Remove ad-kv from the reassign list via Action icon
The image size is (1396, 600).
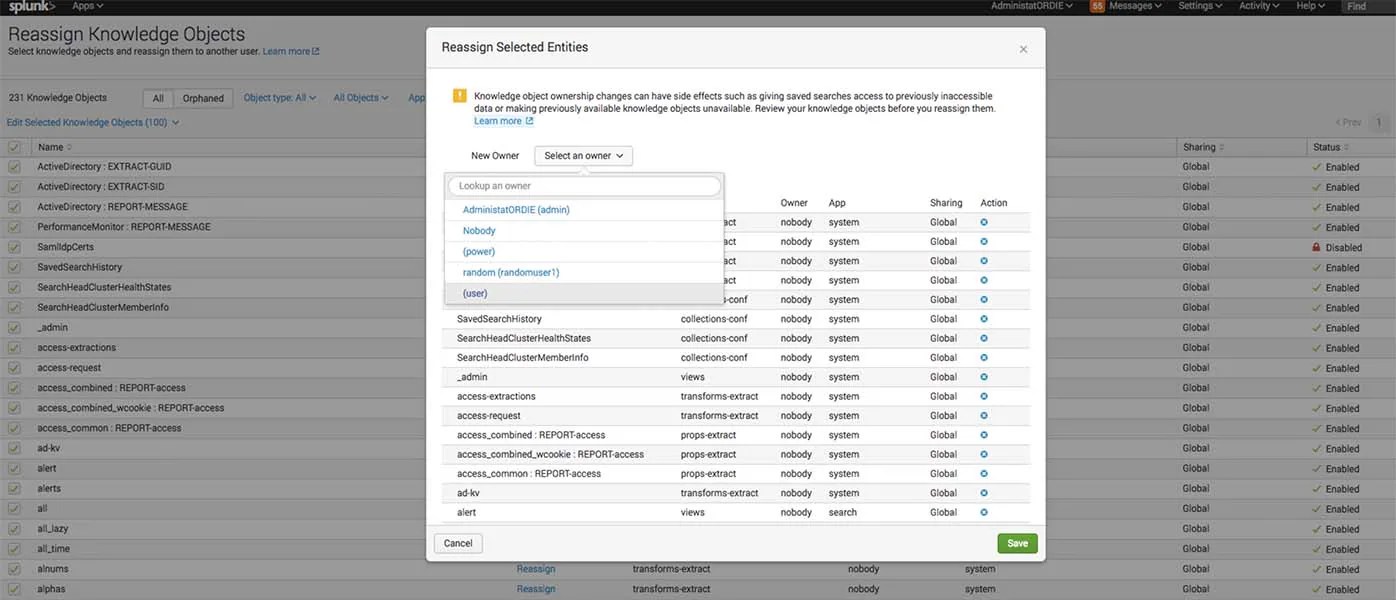983,492
